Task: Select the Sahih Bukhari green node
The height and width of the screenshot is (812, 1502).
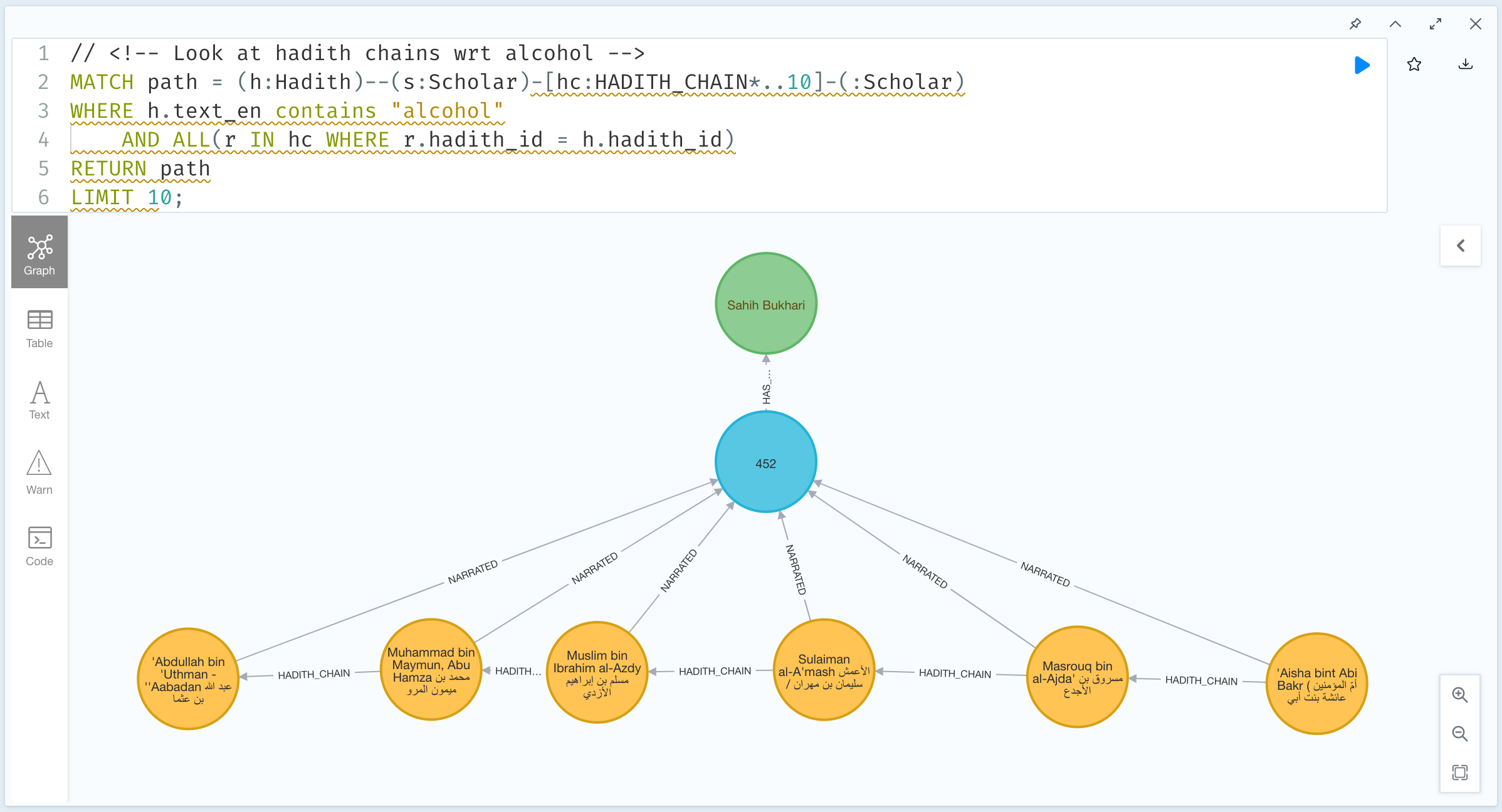Action: [765, 304]
